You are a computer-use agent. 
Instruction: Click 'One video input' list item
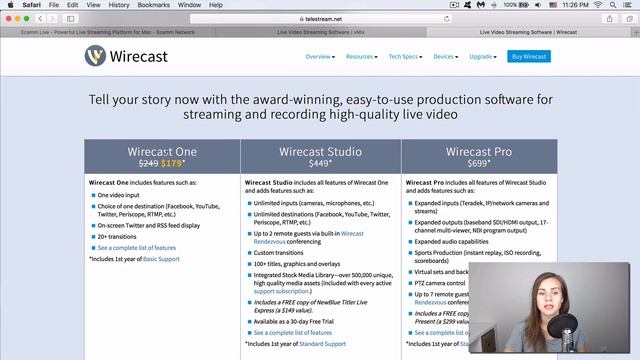118,195
